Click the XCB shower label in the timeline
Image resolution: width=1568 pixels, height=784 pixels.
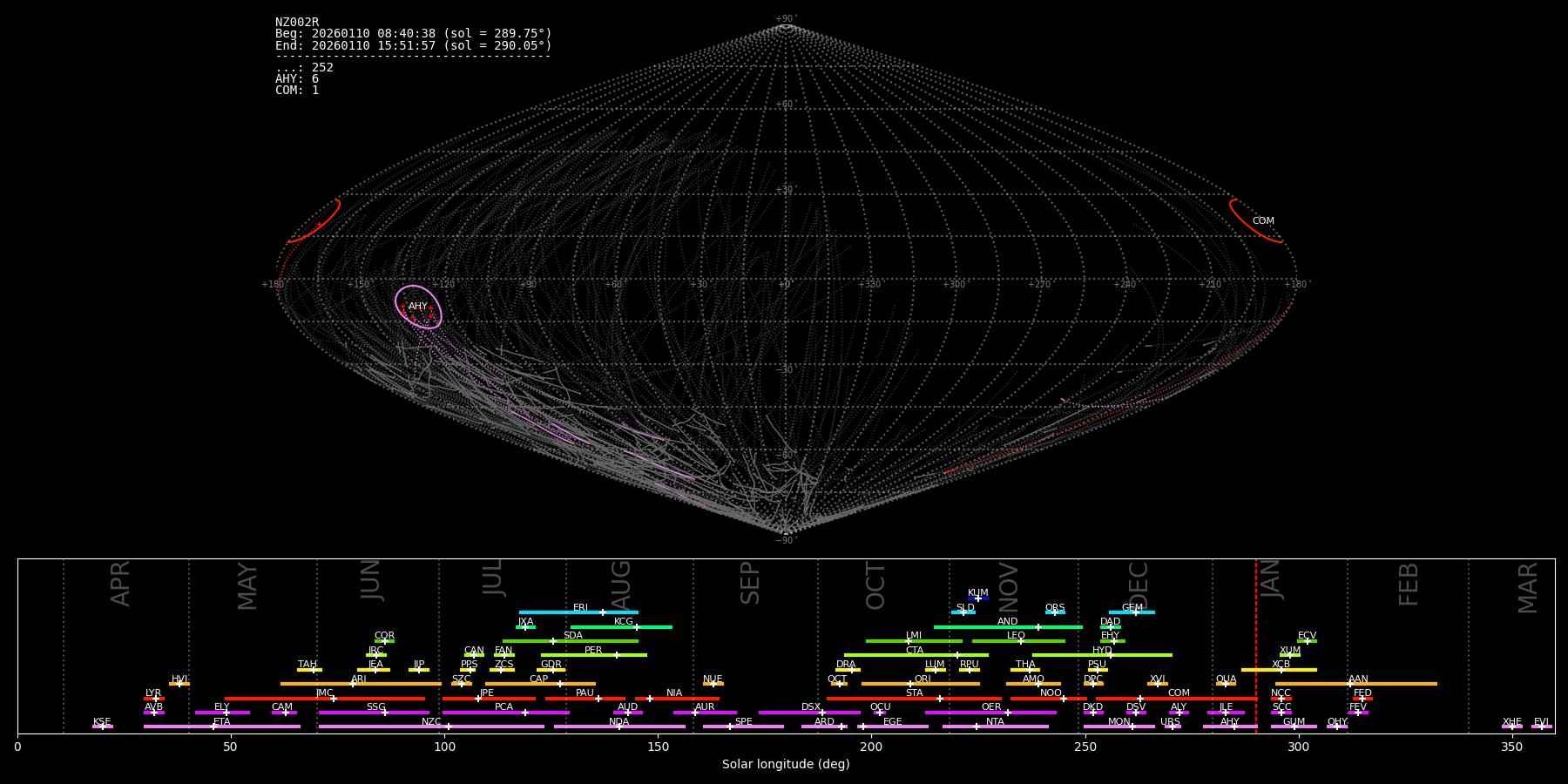click(1281, 665)
